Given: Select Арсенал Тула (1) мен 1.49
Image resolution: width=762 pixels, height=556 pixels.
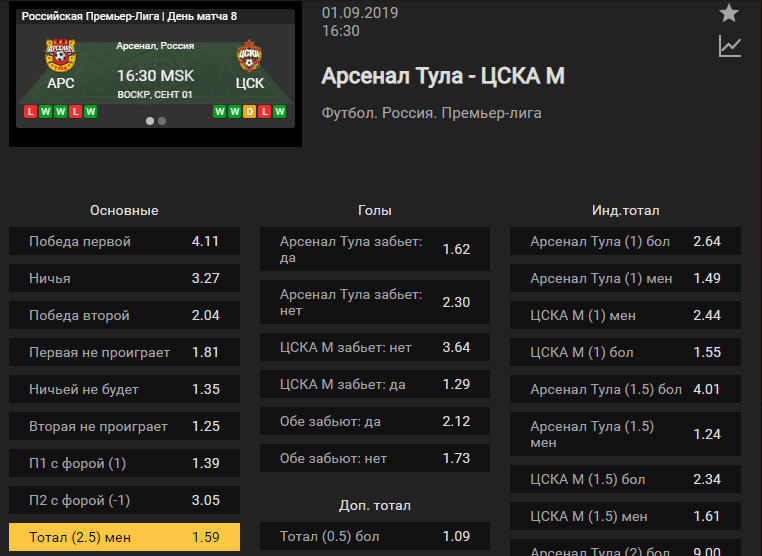Looking at the screenshot, I should pos(625,278).
